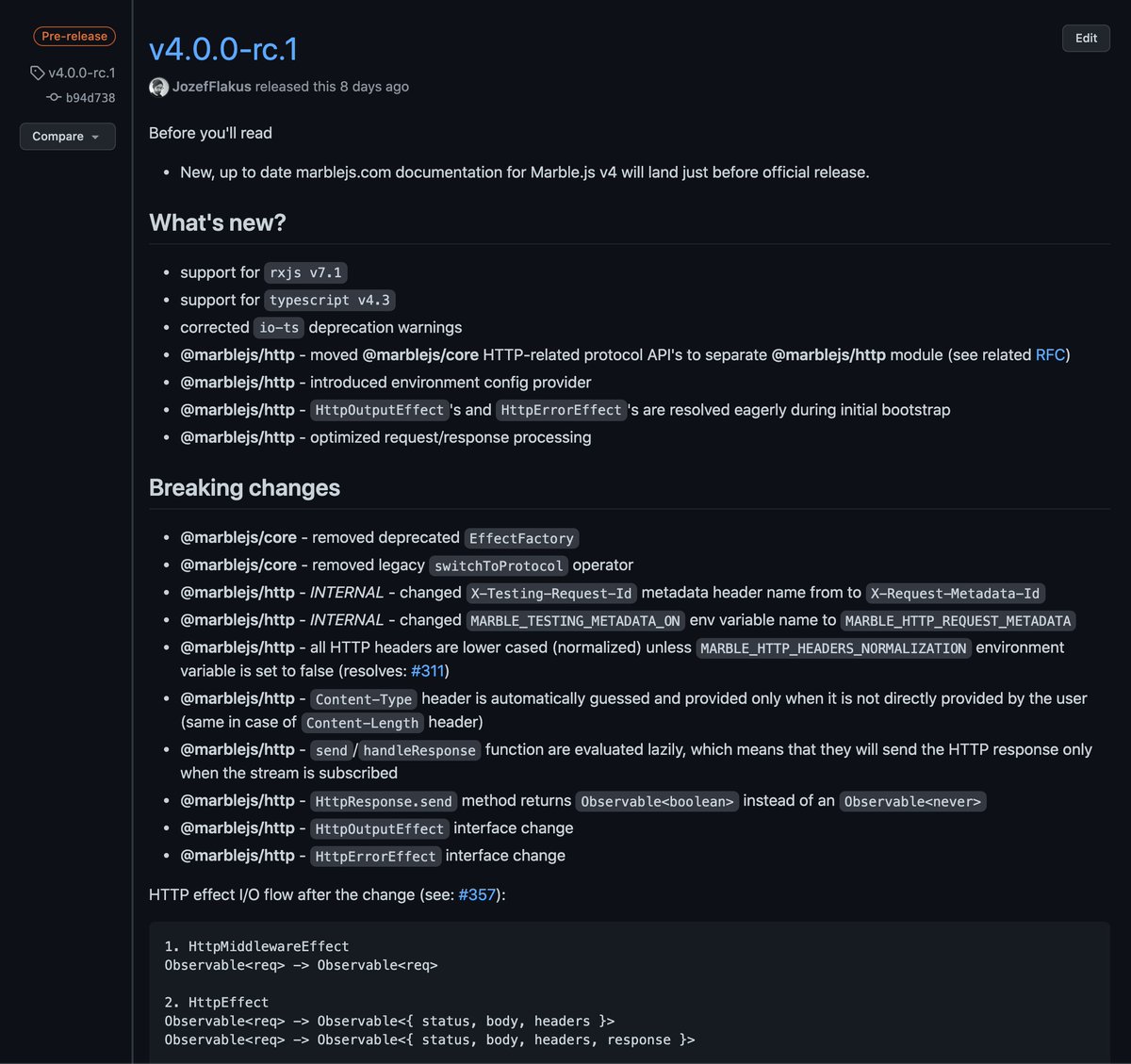This screenshot has height=1064, width=1131.
Task: Click the "handleResponse" code text
Action: (x=419, y=750)
